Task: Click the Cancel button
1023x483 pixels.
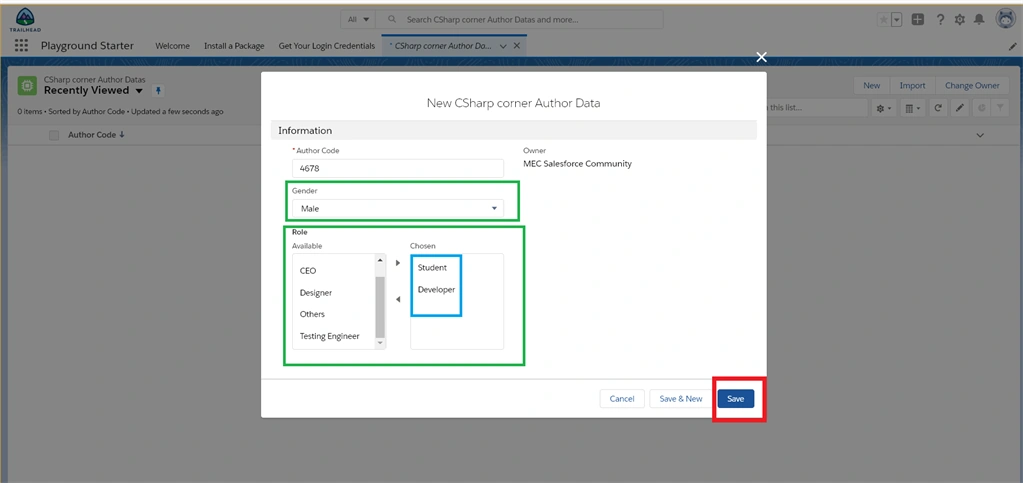Action: [x=622, y=399]
